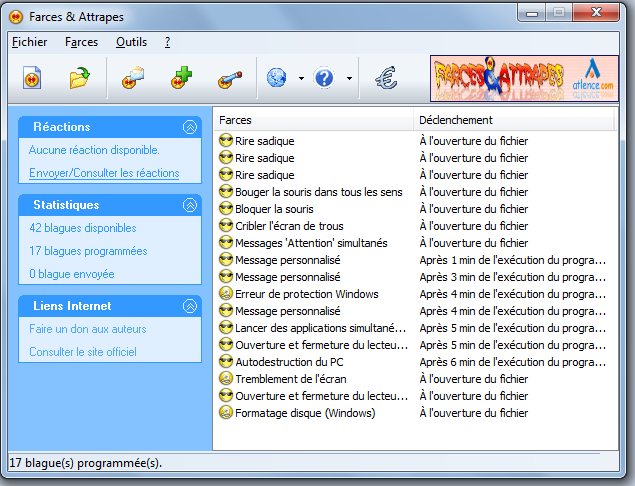Click the icon beside Formatage disque (Windows)

pos(226,412)
